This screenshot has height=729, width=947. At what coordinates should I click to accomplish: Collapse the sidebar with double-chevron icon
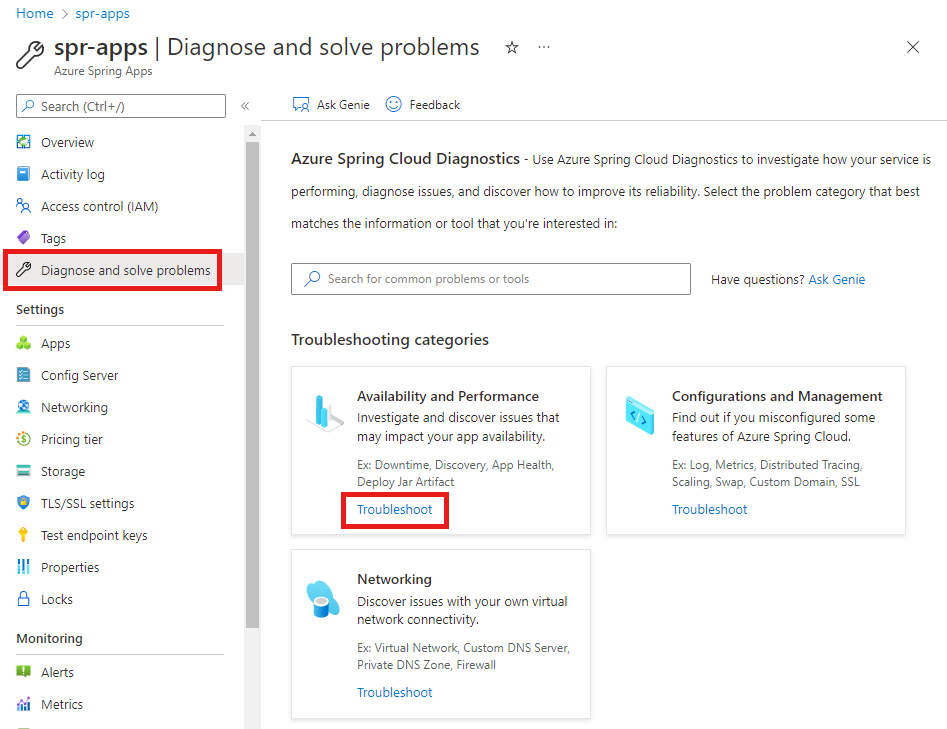[245, 106]
